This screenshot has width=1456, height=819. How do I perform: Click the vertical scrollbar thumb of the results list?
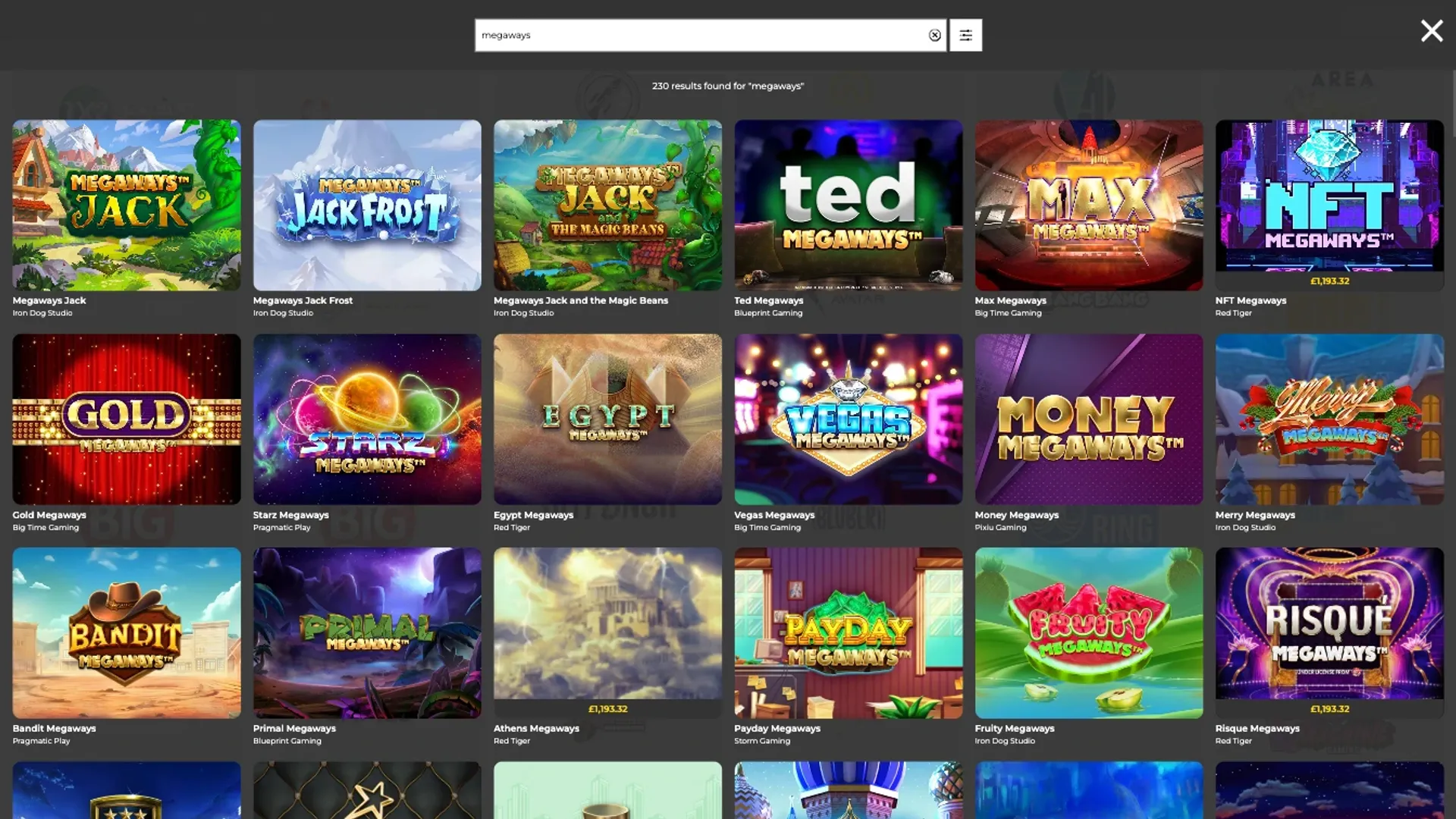point(1453,104)
